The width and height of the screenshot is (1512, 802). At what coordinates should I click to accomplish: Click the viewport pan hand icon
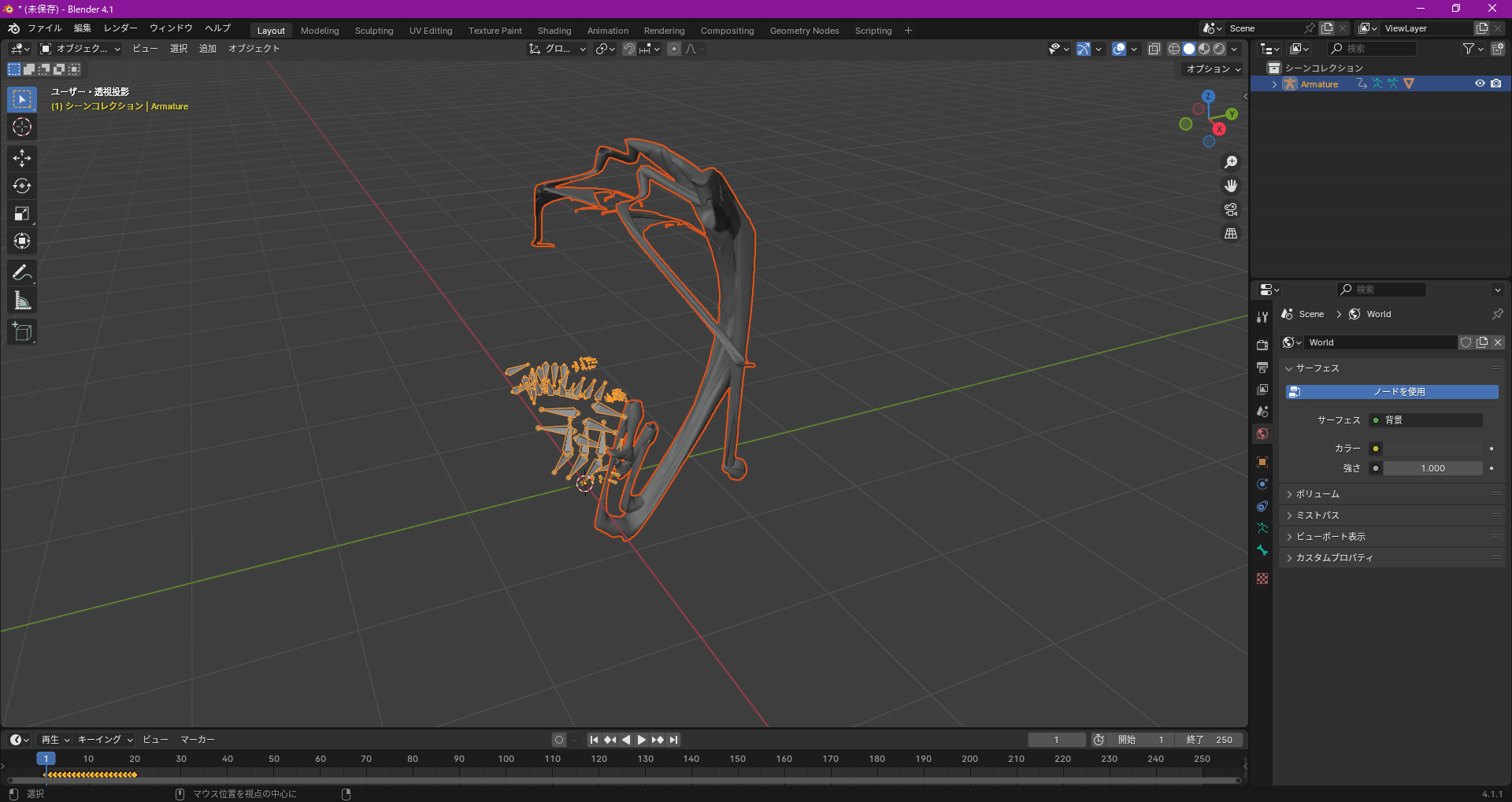point(1231,186)
